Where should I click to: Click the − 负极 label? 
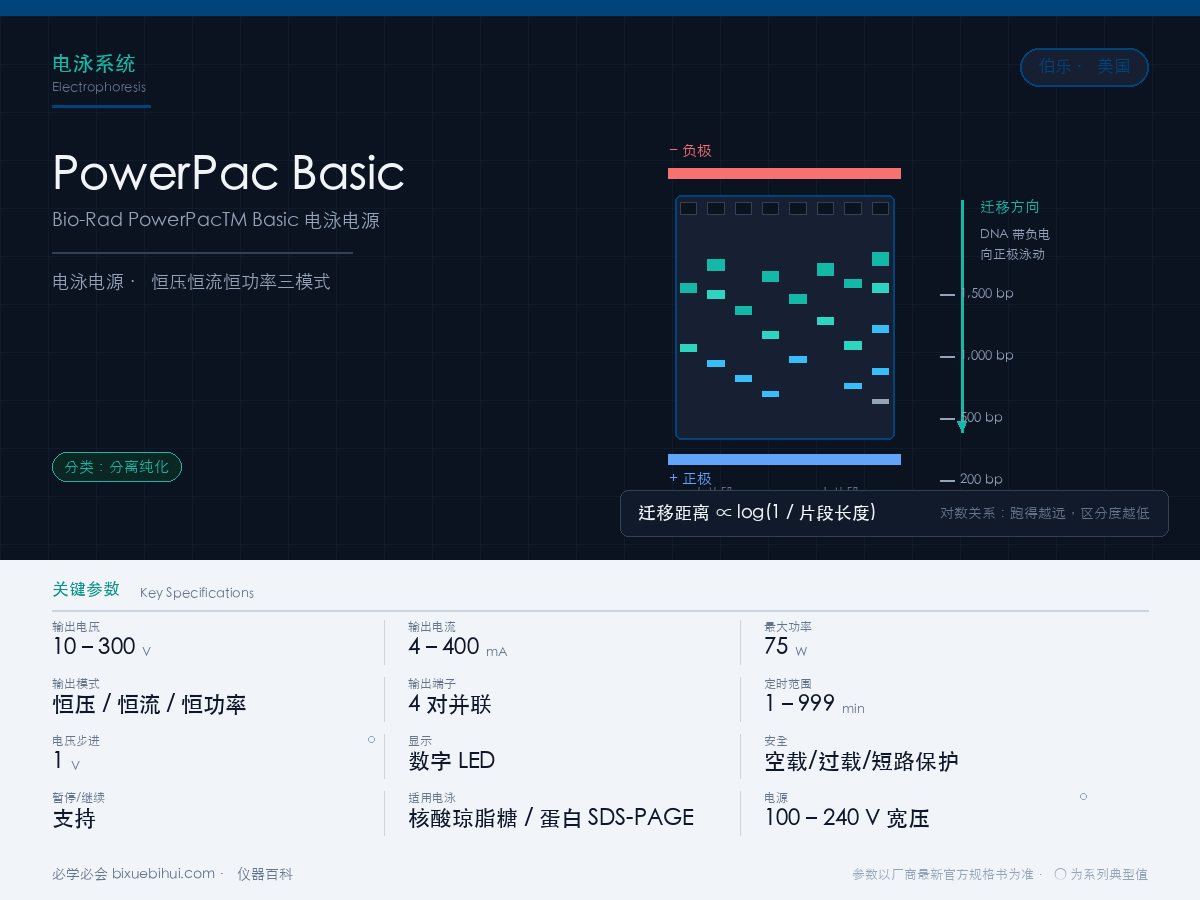pos(690,151)
